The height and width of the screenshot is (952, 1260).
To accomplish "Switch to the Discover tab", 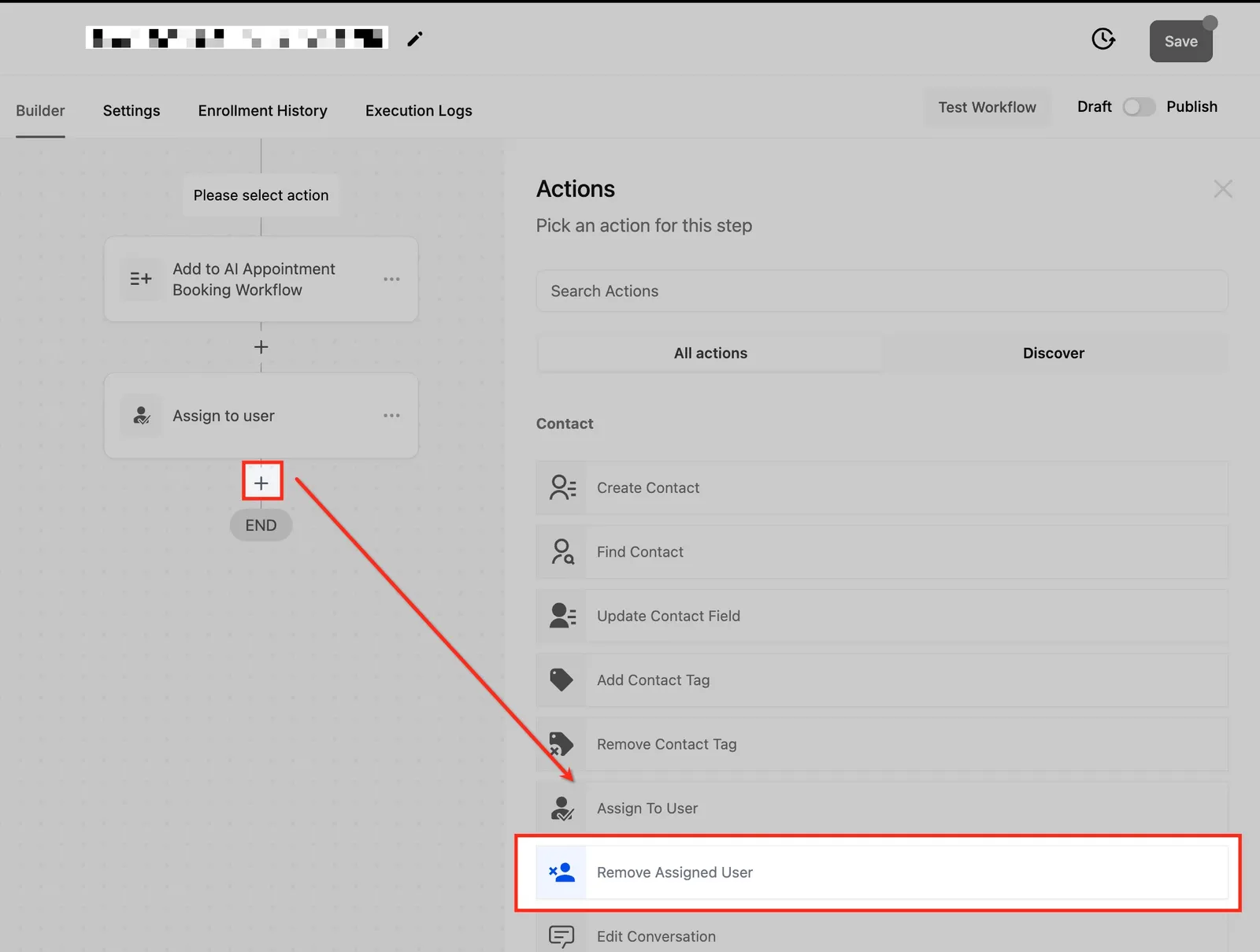I will (1054, 354).
